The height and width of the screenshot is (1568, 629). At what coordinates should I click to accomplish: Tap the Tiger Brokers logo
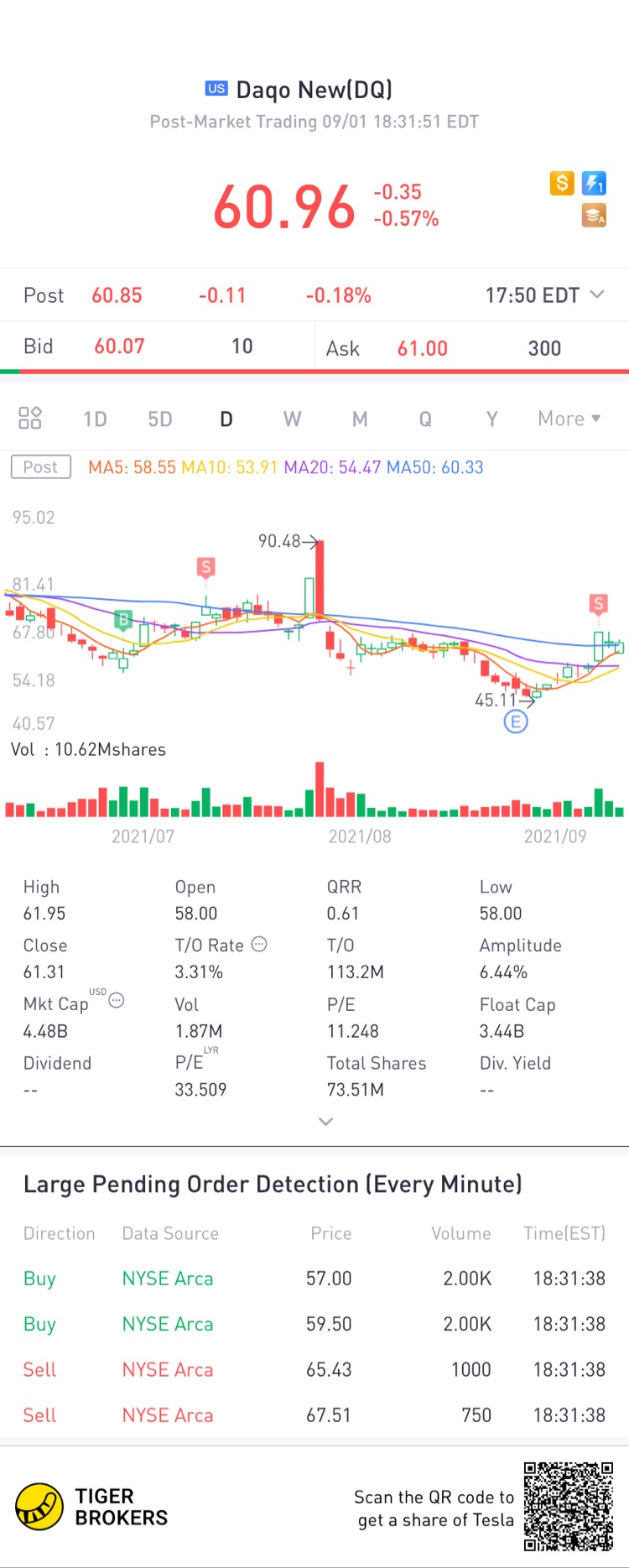(x=92, y=1507)
